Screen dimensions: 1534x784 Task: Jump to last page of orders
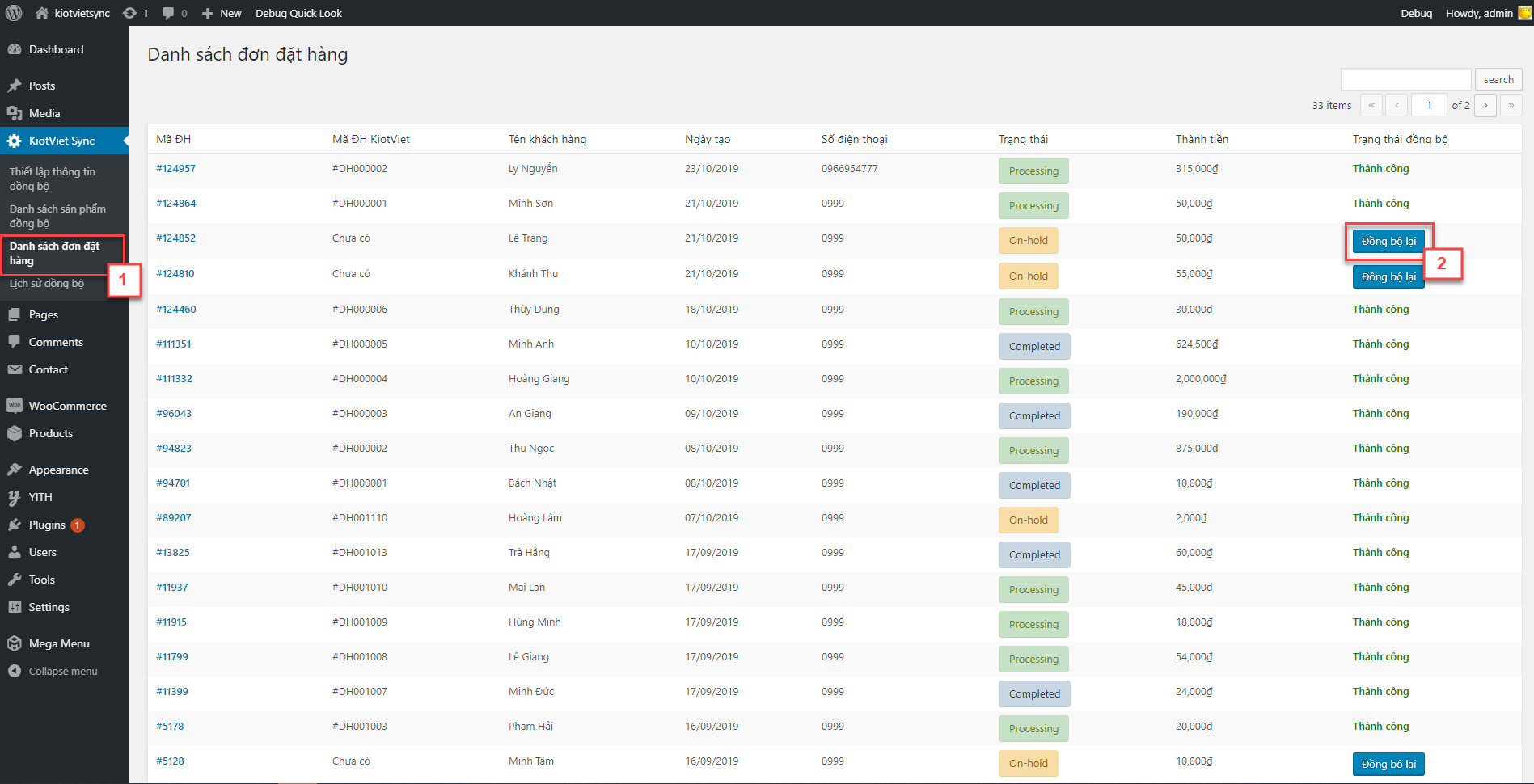click(x=1511, y=105)
